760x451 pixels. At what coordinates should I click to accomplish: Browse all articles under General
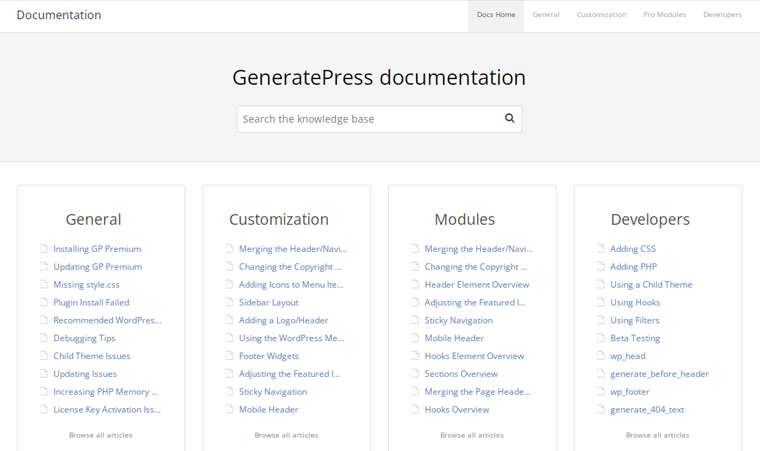pos(100,435)
